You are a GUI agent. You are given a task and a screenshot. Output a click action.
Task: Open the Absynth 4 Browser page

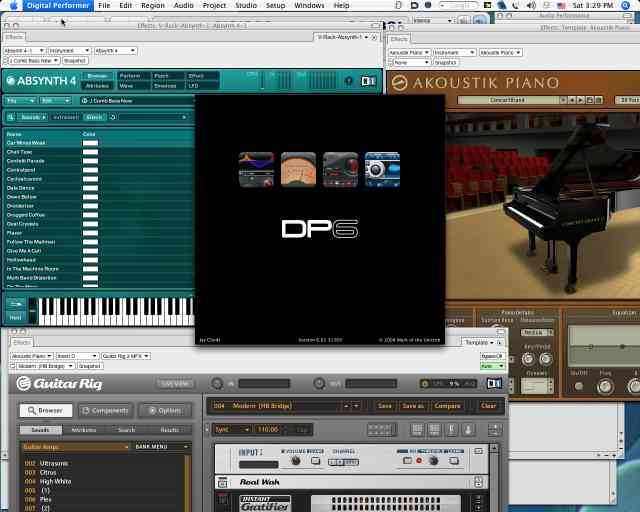pyautogui.click(x=97, y=76)
